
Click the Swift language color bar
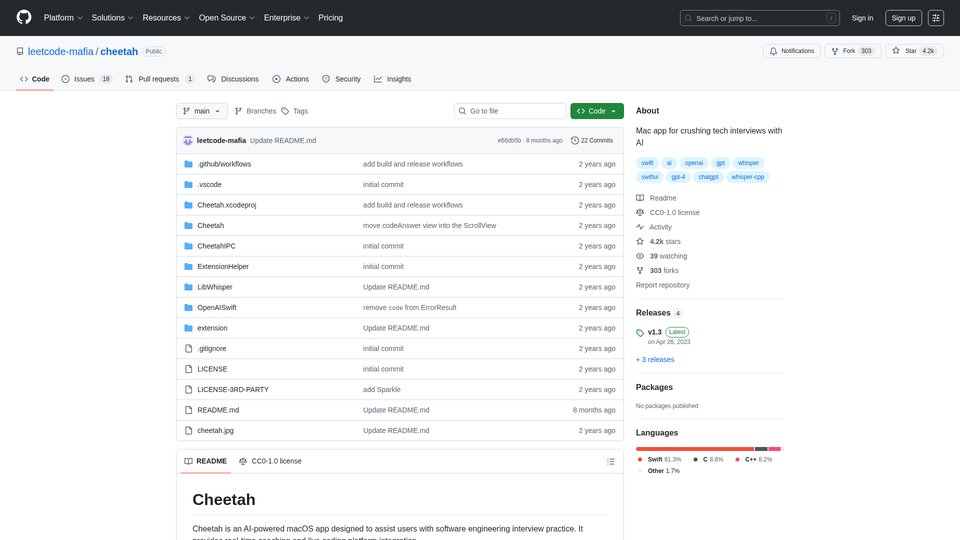pos(695,449)
